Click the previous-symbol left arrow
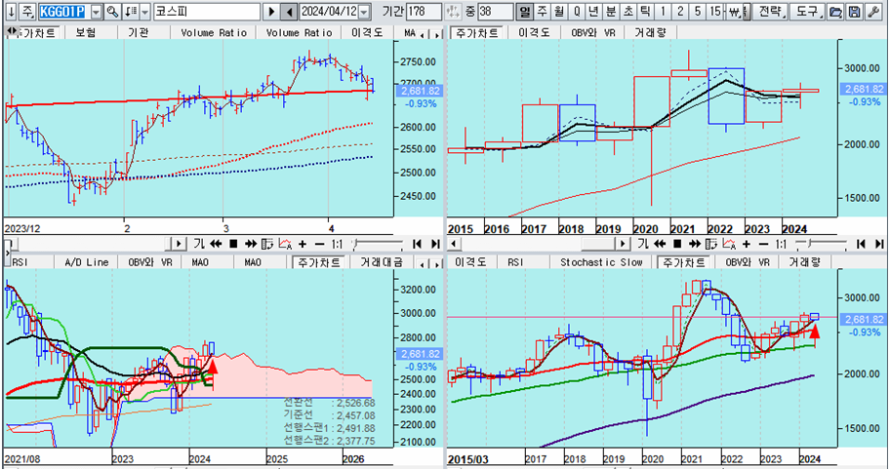Image resolution: width=890 pixels, height=470 pixels. pos(289,11)
